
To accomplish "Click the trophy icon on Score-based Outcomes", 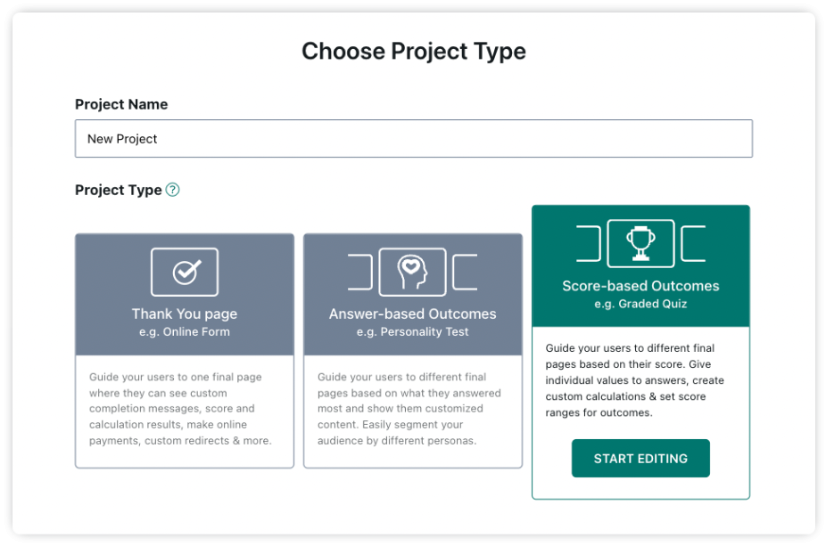I will [x=641, y=243].
